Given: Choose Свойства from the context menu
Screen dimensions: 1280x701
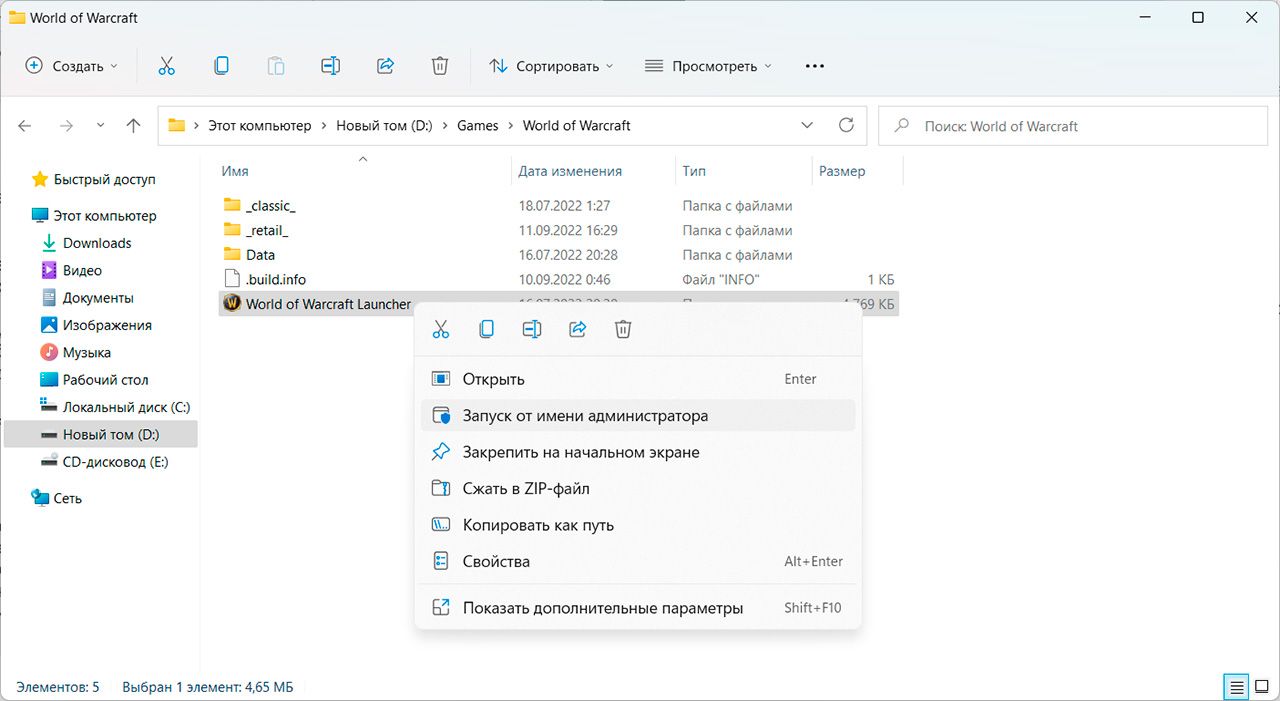Looking at the screenshot, I should (496, 561).
